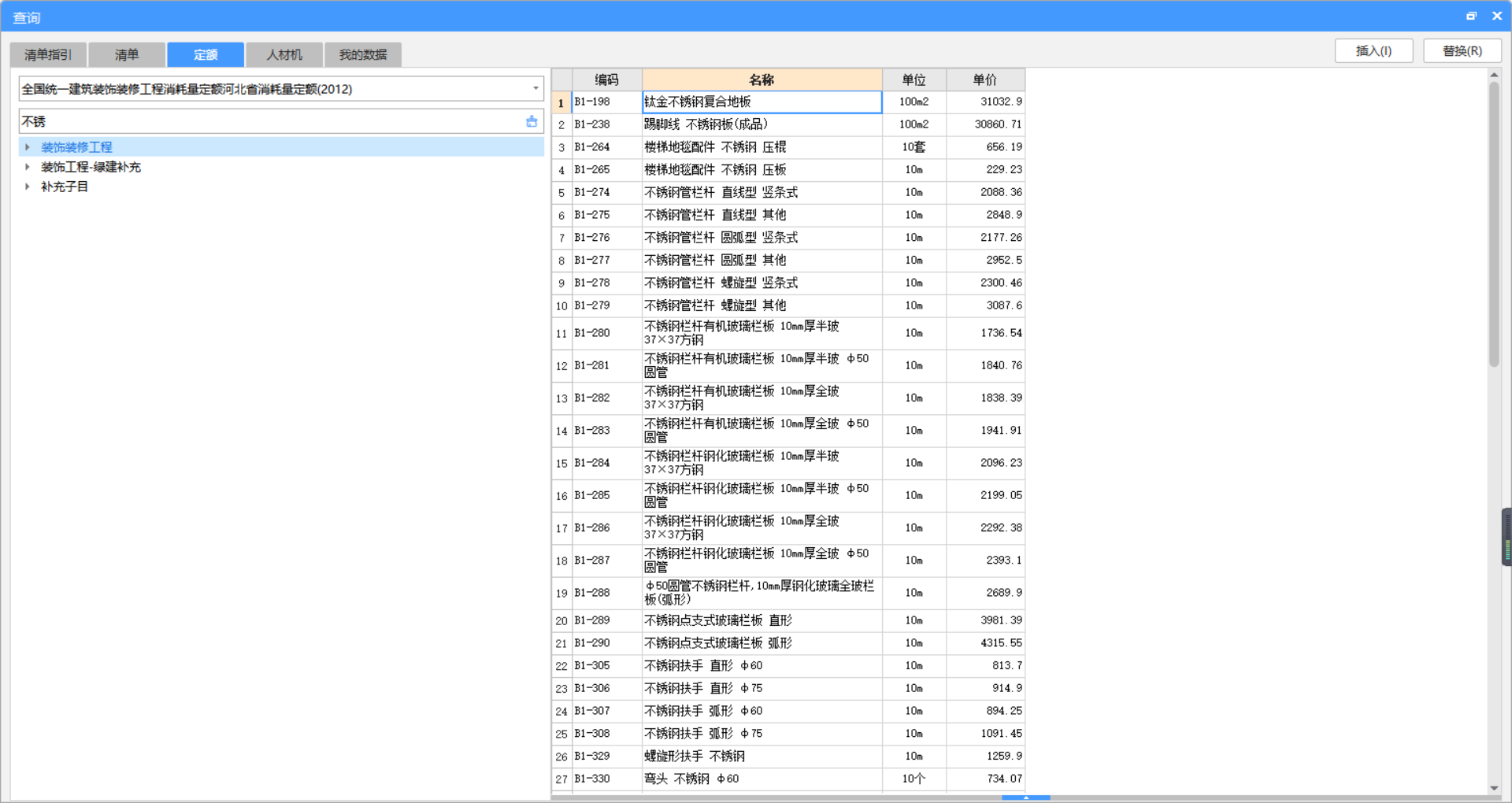This screenshot has height=803, width=1512.
Task: Switch to the 定额 tab
Action: click(x=206, y=54)
